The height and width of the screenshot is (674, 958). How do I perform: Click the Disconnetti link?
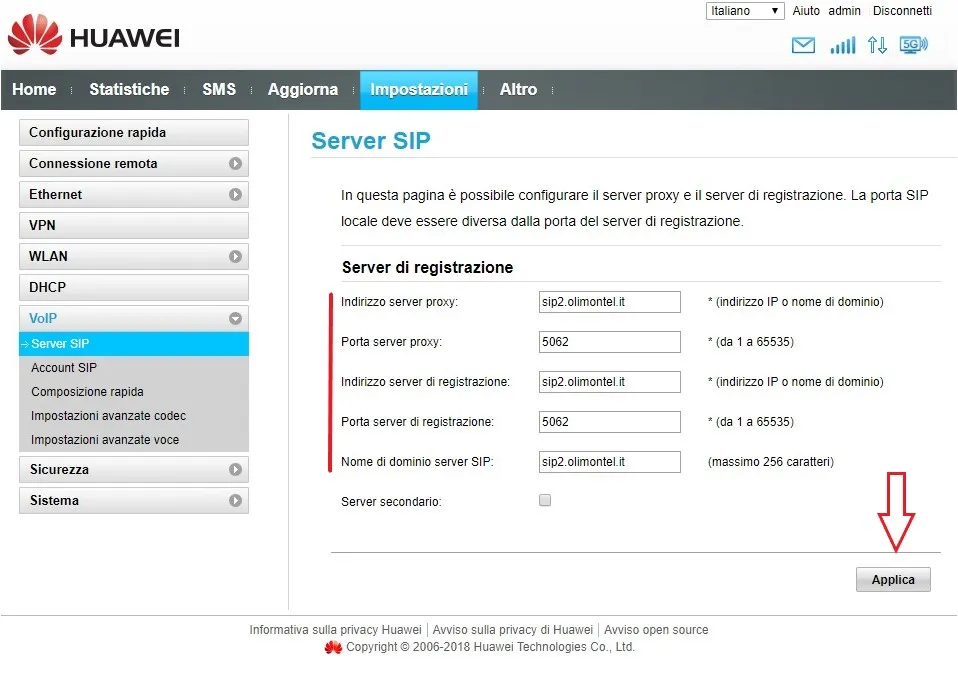pos(902,11)
